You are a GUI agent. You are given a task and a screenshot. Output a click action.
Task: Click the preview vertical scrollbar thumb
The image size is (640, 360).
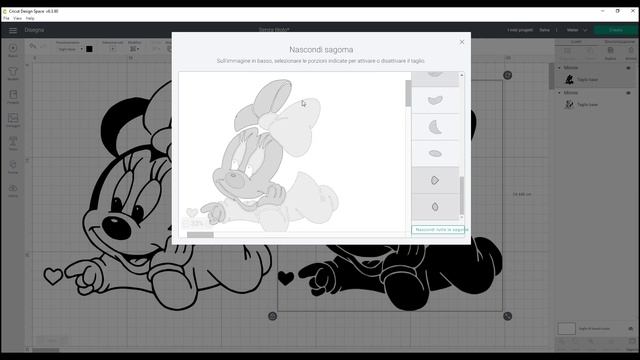(408, 93)
